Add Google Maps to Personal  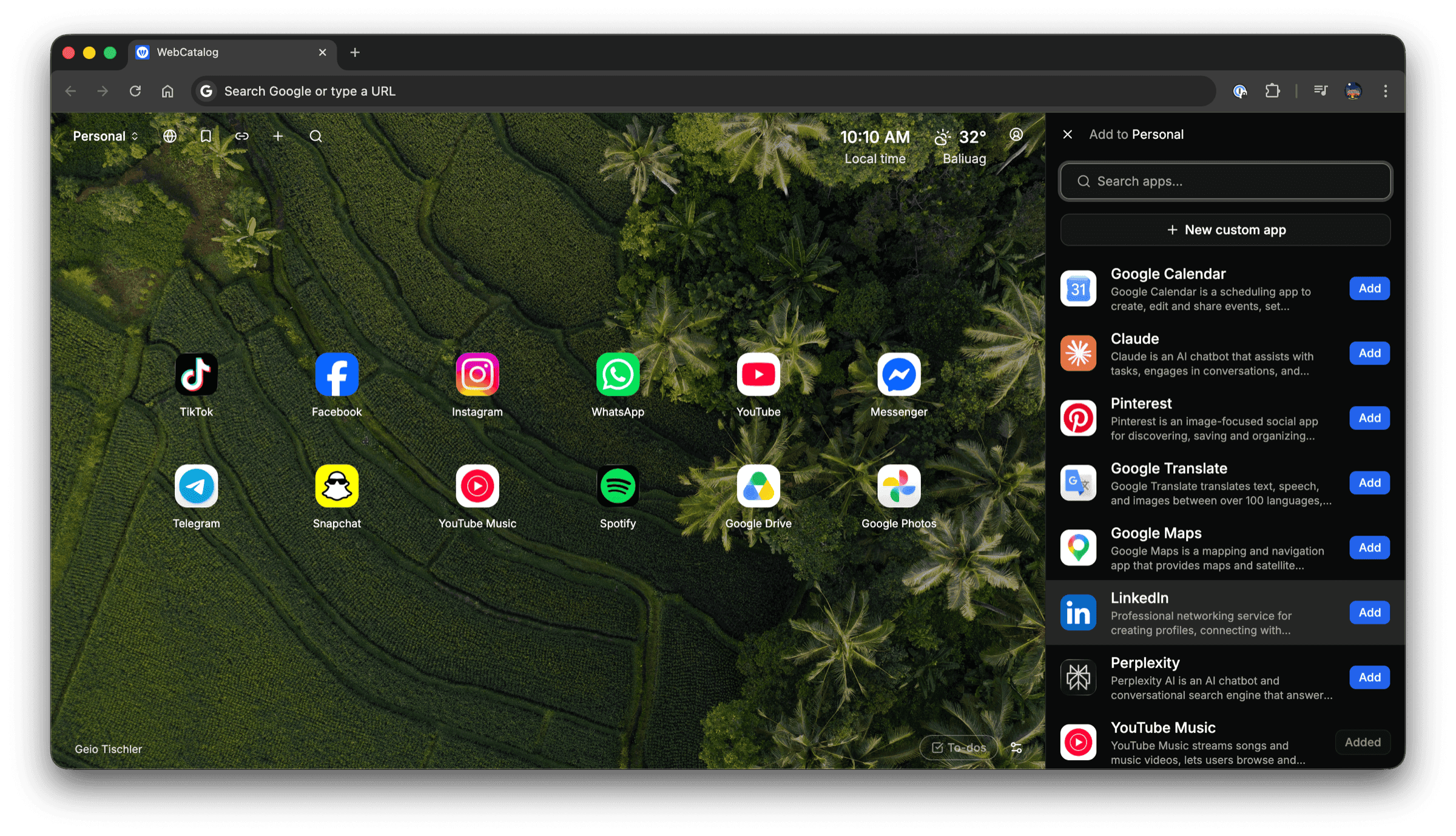[1369, 548]
